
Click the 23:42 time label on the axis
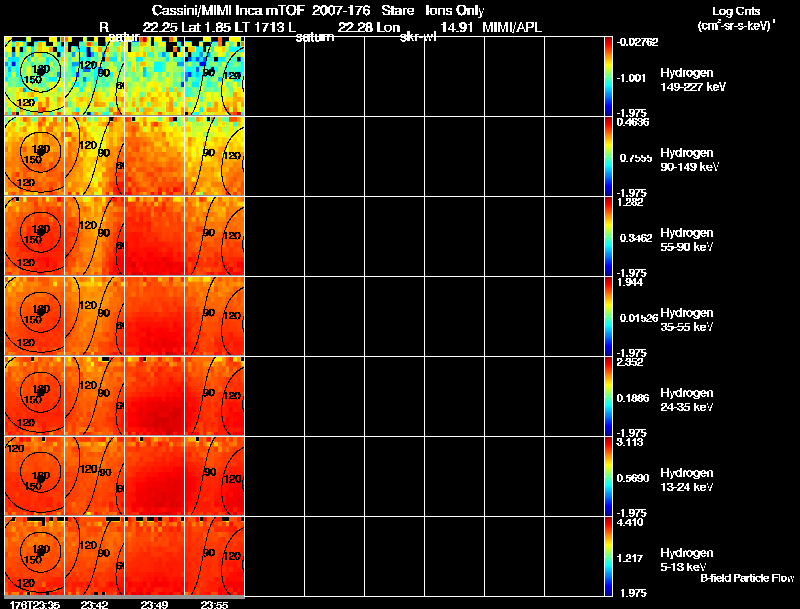click(94, 603)
